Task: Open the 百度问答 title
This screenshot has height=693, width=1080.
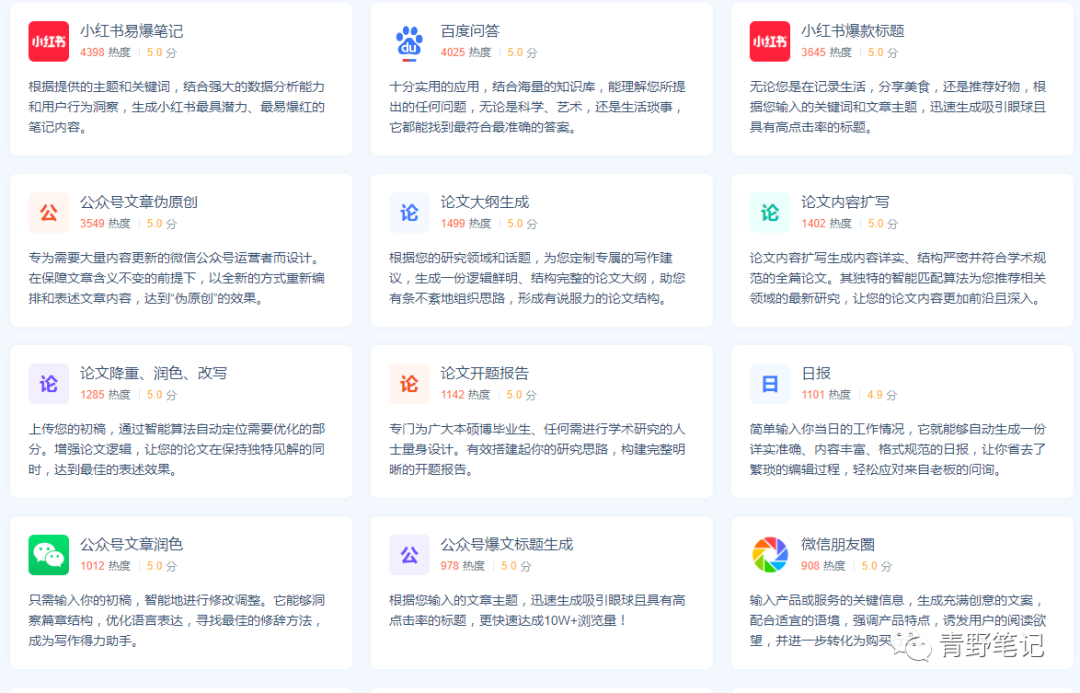Action: tap(470, 31)
